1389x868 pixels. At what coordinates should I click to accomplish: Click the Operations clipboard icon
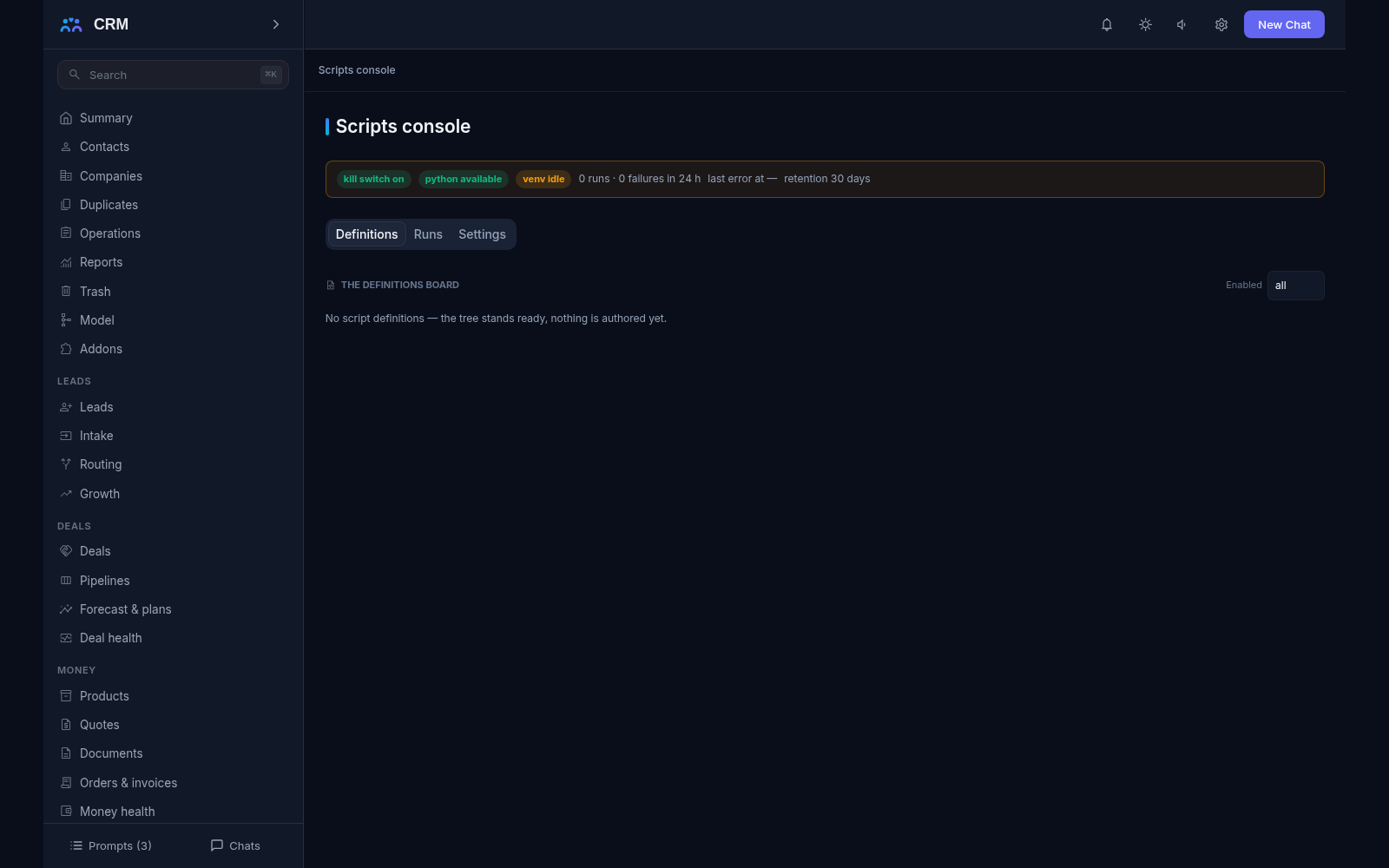(66, 233)
